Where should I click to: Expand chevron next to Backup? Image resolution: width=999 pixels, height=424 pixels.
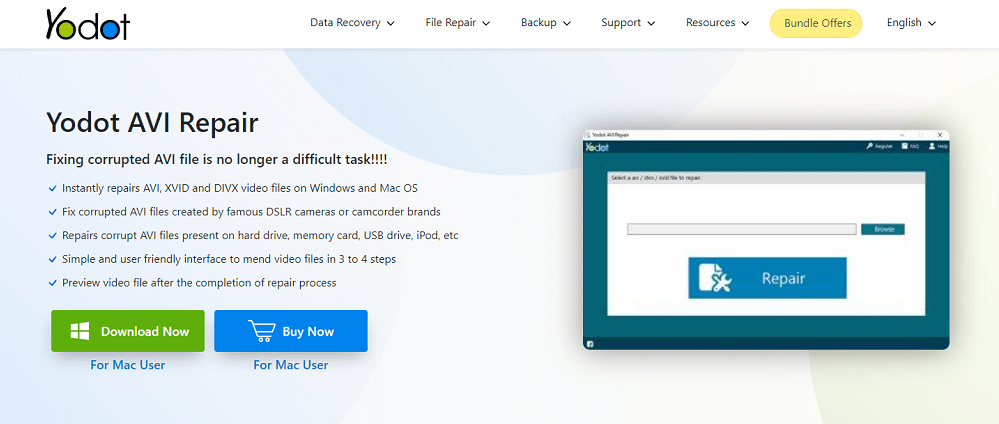(566, 24)
